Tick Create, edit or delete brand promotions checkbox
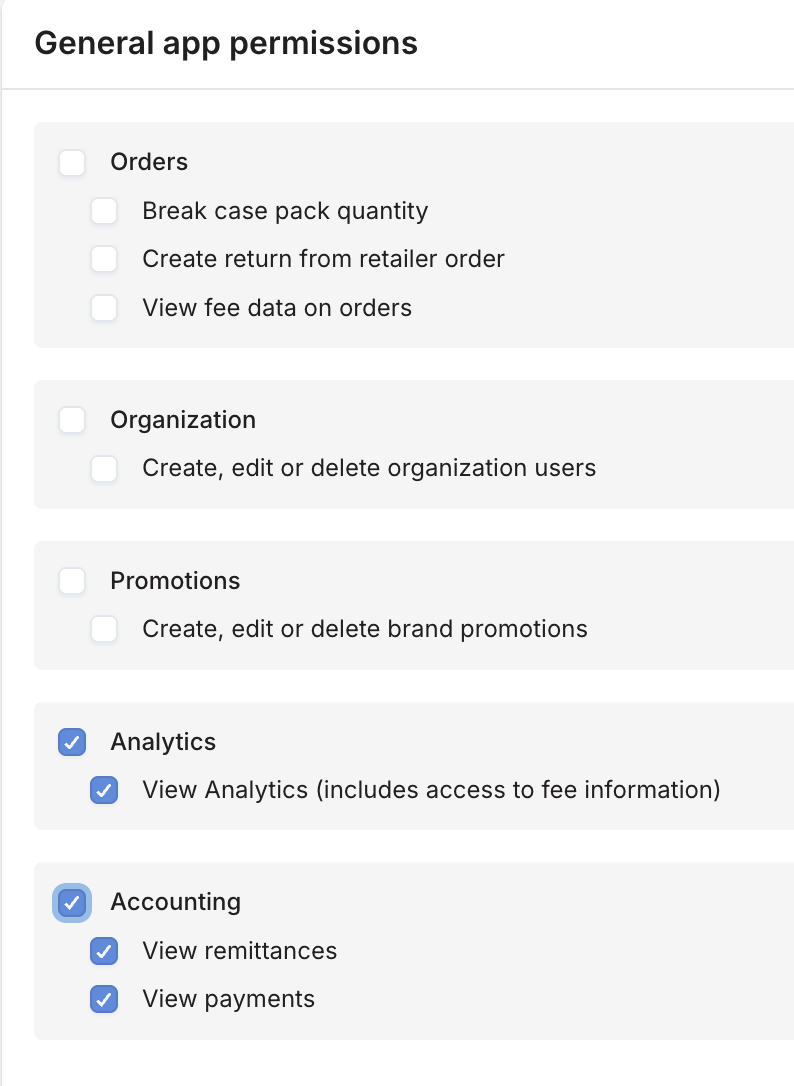 (104, 630)
